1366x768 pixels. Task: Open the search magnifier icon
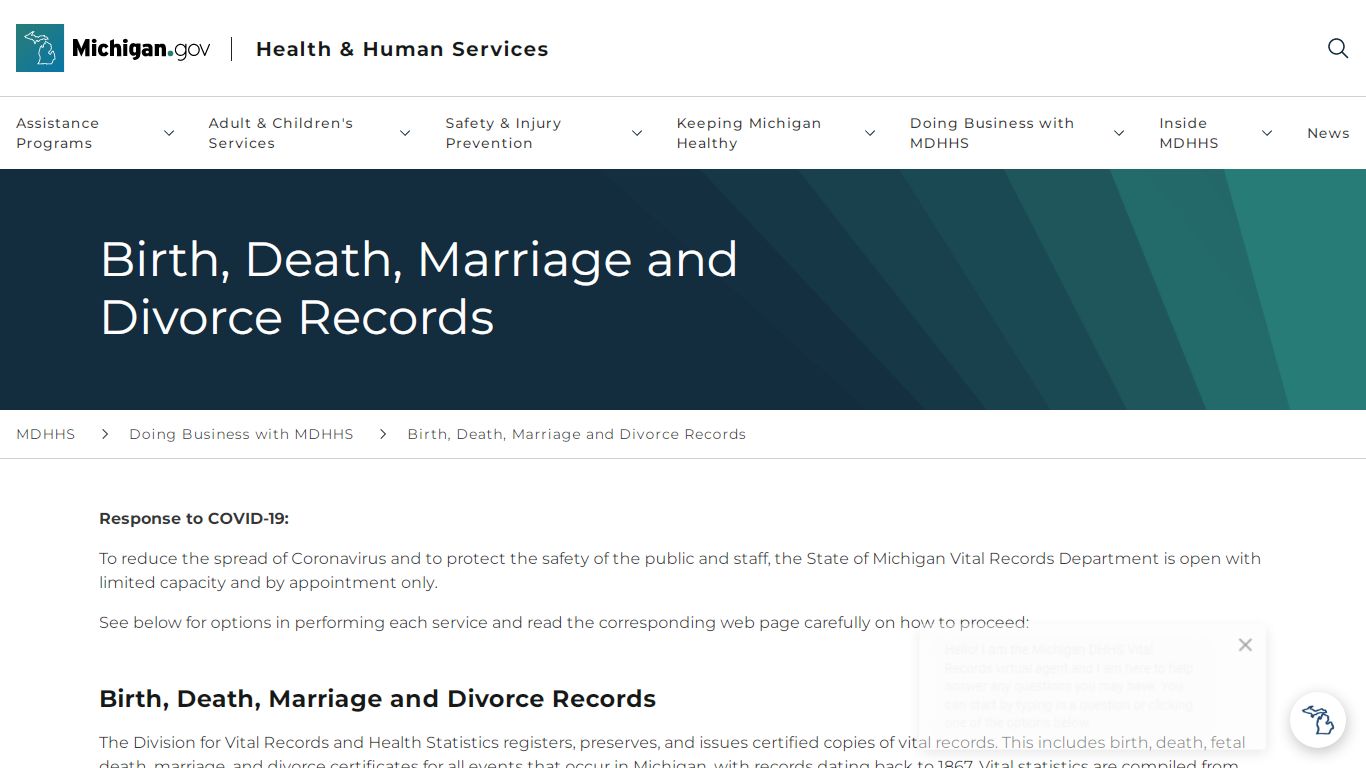[x=1338, y=48]
